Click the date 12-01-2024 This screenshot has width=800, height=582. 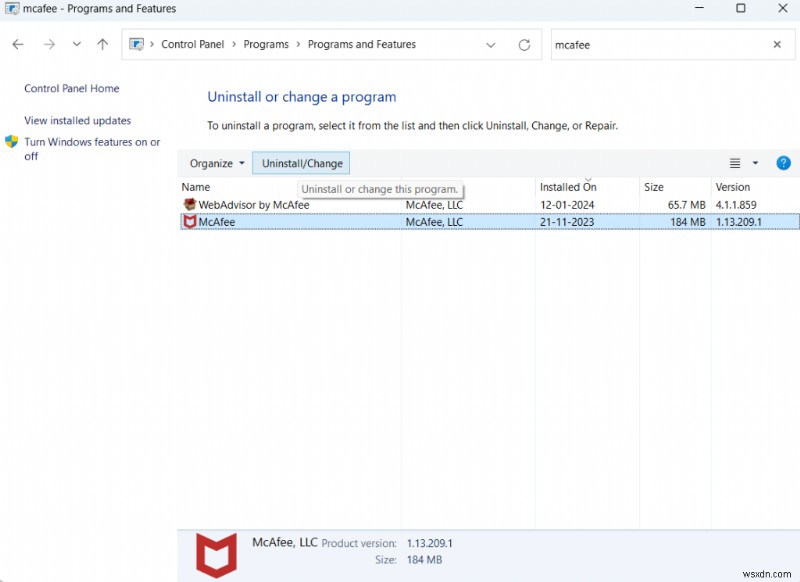click(x=567, y=205)
